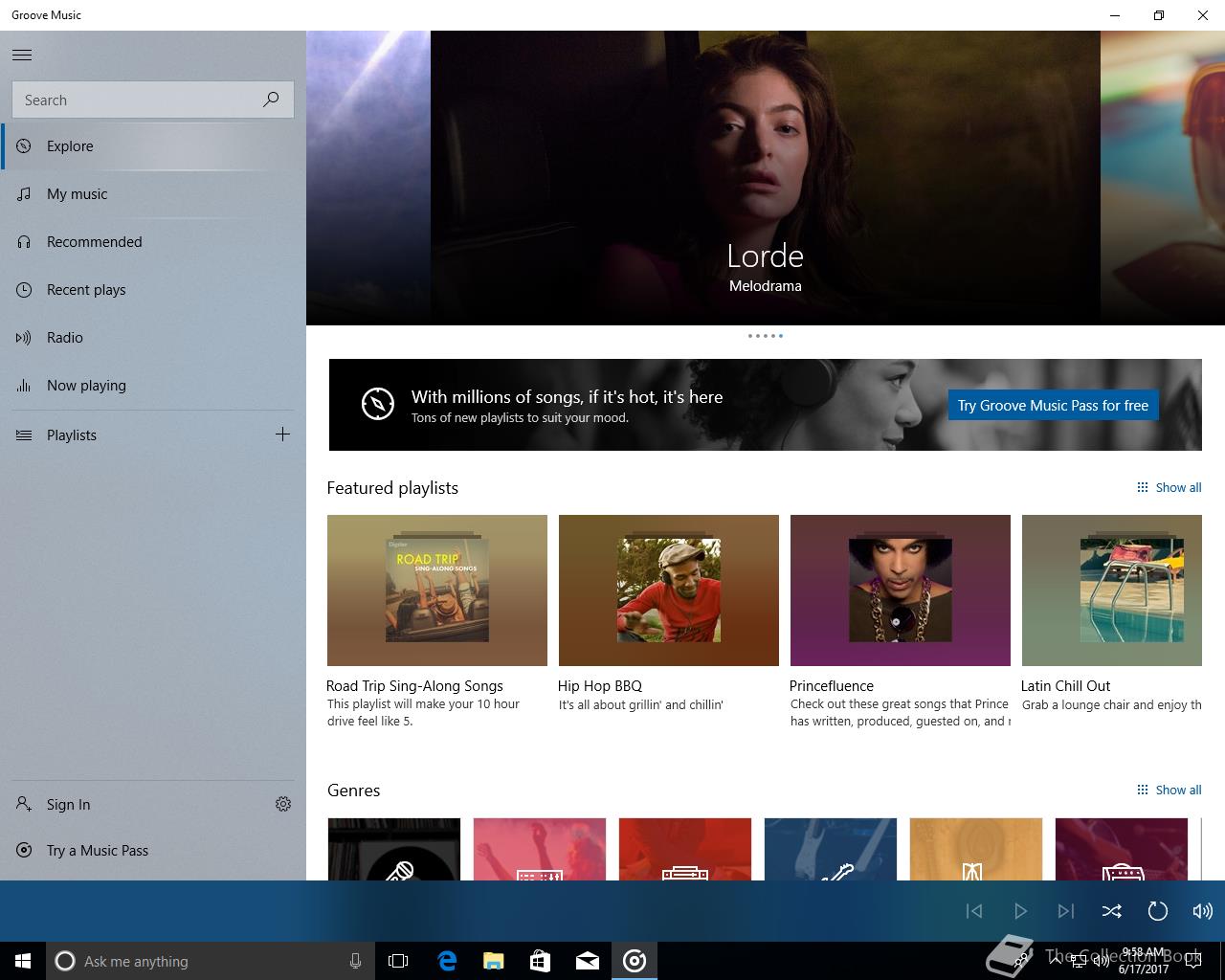Open the yellow genre tile
The width and height of the screenshot is (1225, 980).
click(x=976, y=849)
